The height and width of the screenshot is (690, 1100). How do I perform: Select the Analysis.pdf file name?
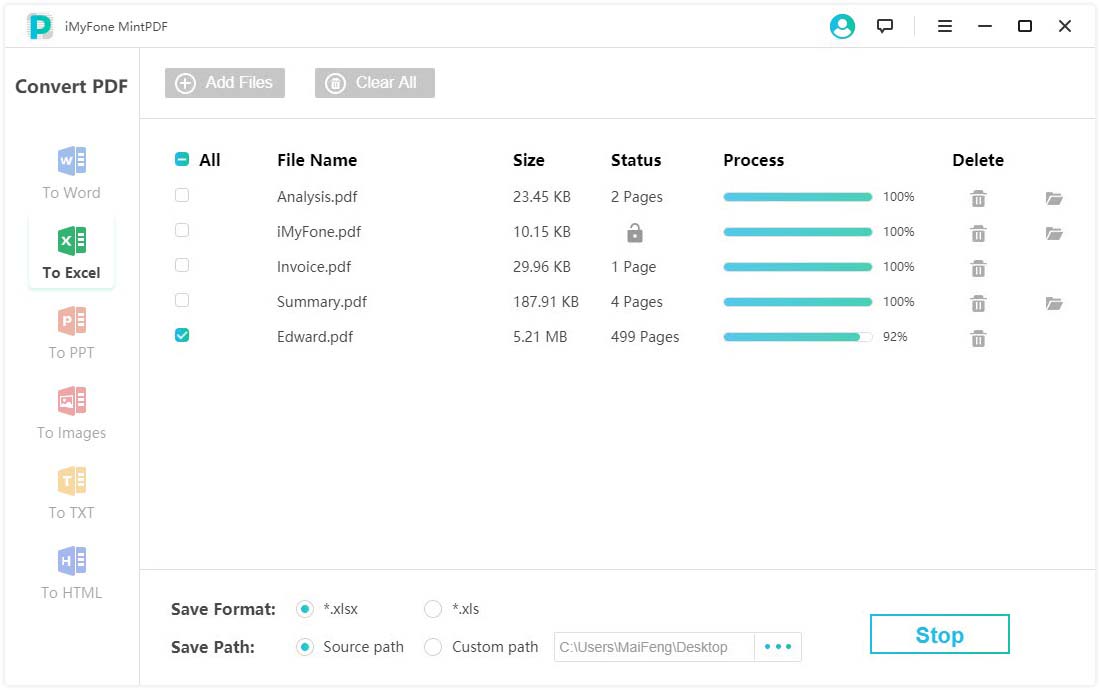tap(317, 197)
